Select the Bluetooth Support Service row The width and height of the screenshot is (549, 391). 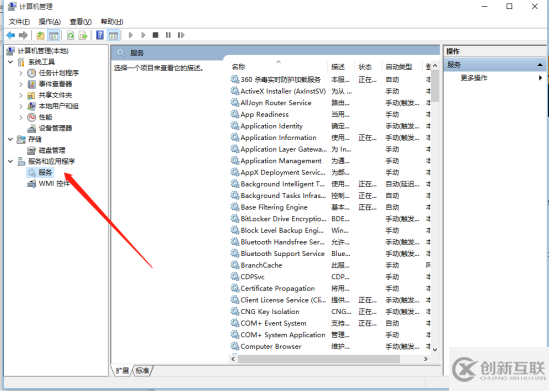tap(330, 253)
